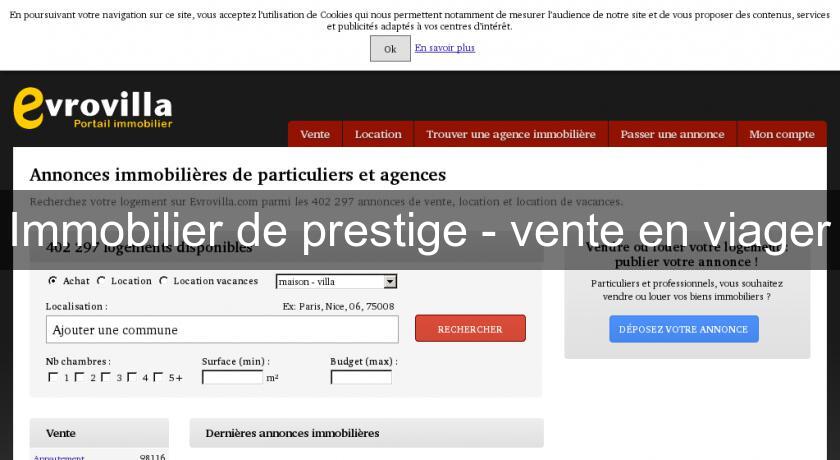Image resolution: width=840 pixels, height=460 pixels.
Task: Click the 'Ajouter une commune' location field
Action: [222, 330]
